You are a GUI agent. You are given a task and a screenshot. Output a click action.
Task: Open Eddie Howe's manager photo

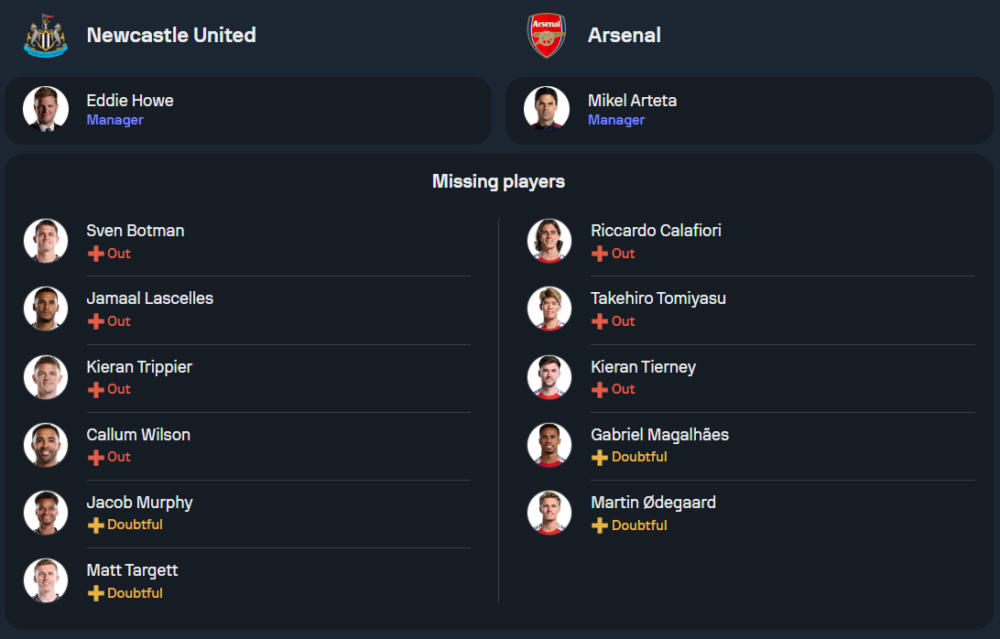click(46, 109)
